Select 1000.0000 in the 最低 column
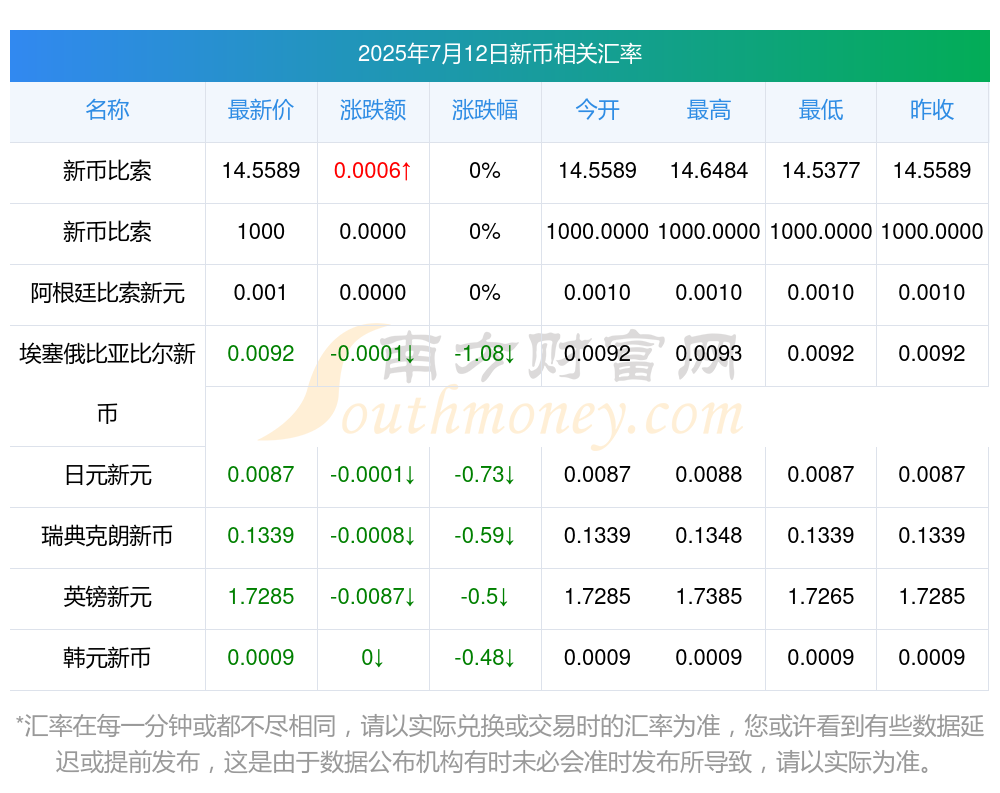The width and height of the screenshot is (1000, 793). [821, 232]
